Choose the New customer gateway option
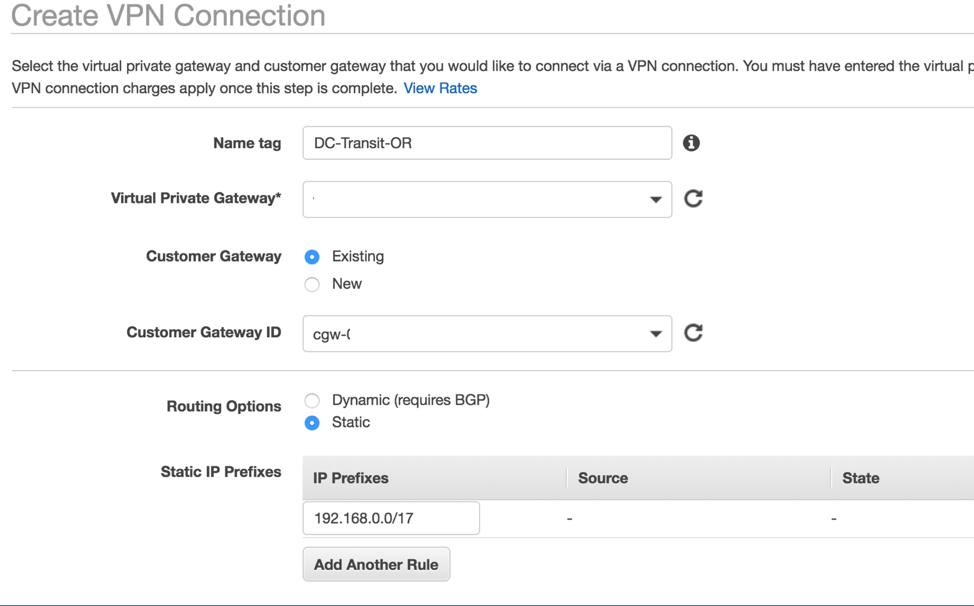This screenshot has height=606, width=974. tap(312, 284)
